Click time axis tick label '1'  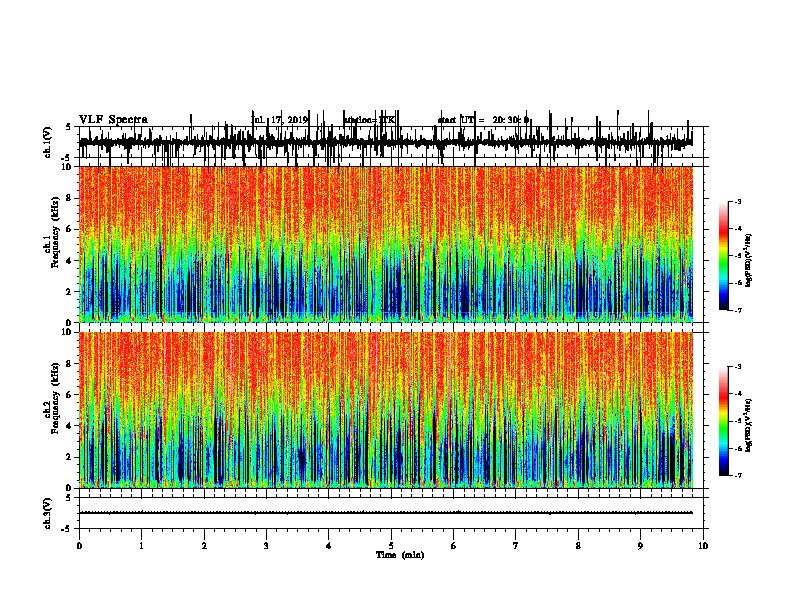(x=141, y=545)
